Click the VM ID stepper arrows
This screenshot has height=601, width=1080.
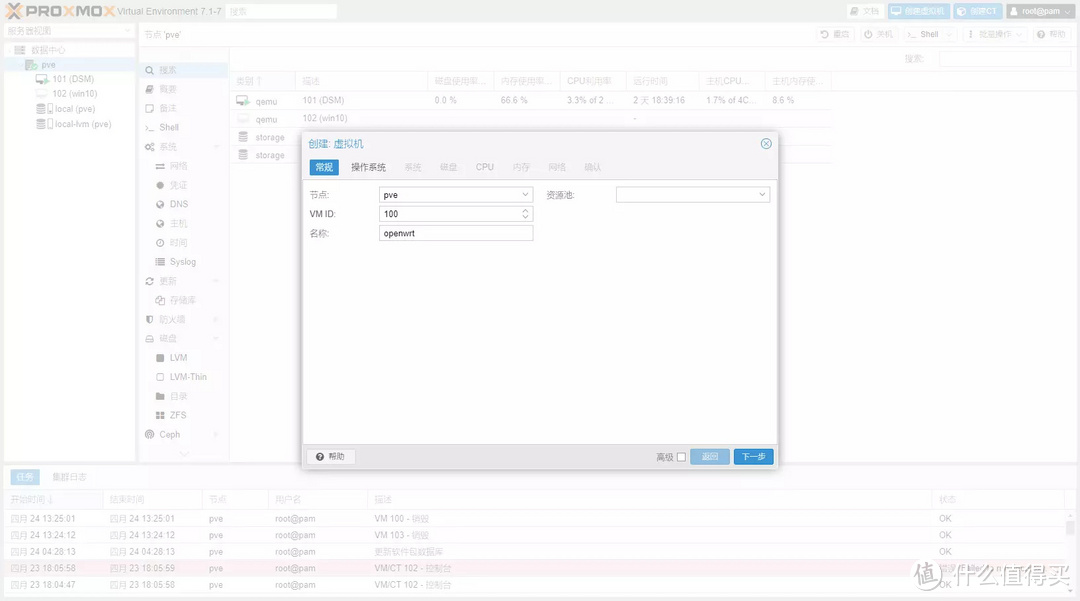pos(525,214)
